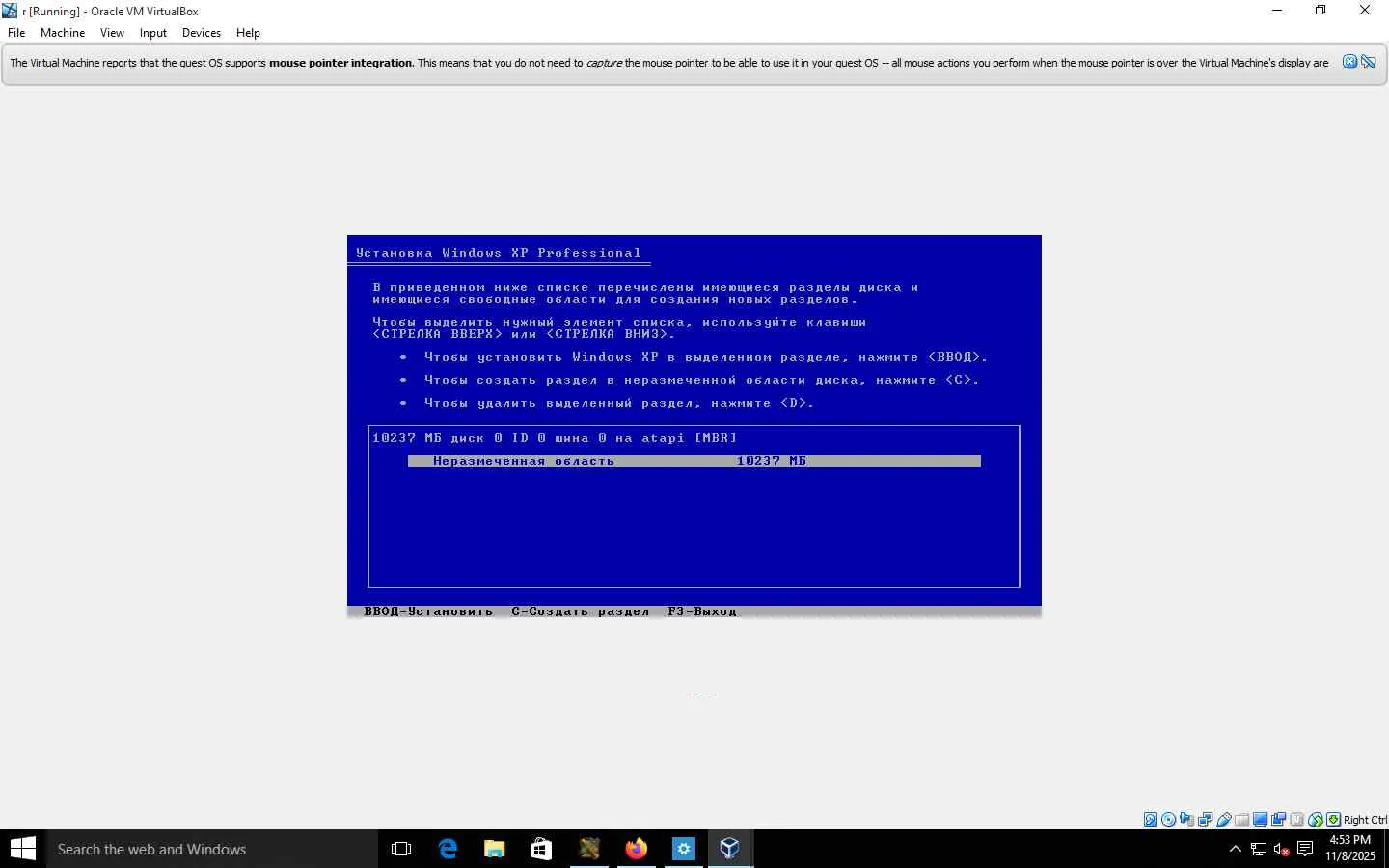The image size is (1389, 868).
Task: Restore down the VirtualBox VM window
Action: 1321,11
